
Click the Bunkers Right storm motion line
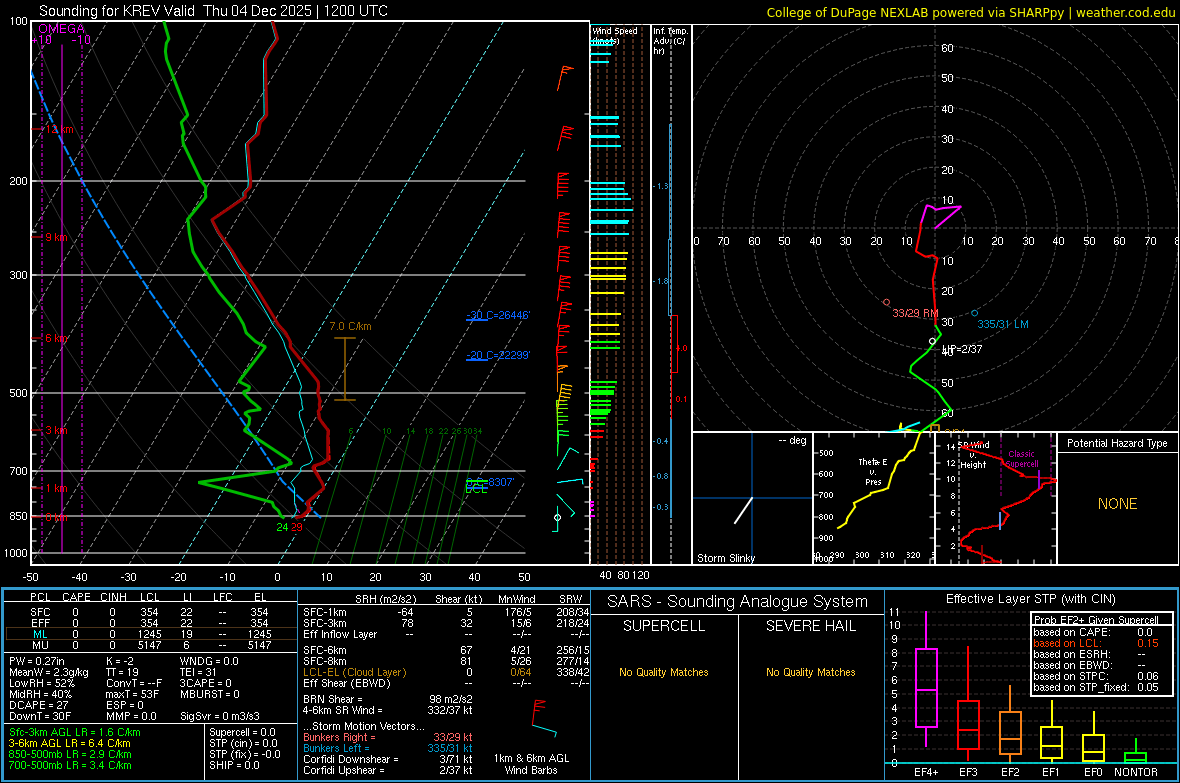click(388, 737)
